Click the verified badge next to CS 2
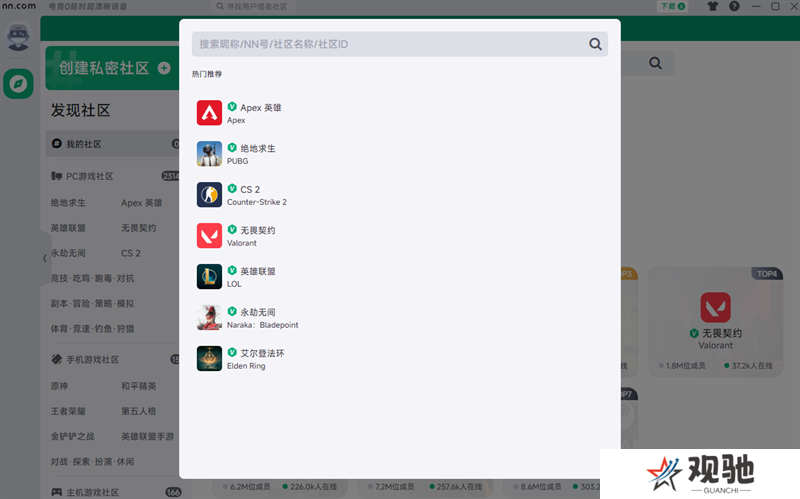 (x=232, y=188)
